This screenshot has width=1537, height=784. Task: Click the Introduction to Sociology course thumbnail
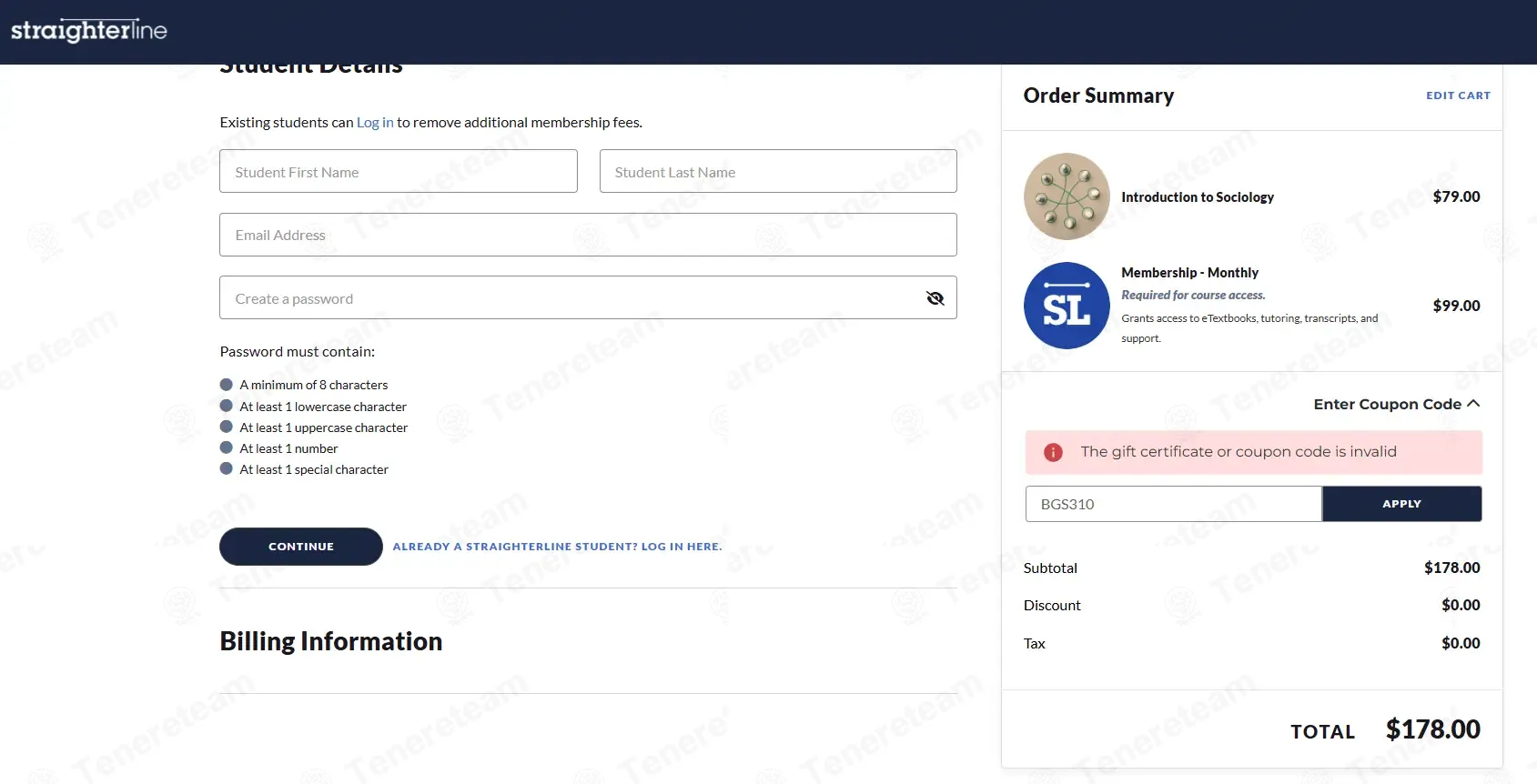[x=1067, y=196]
